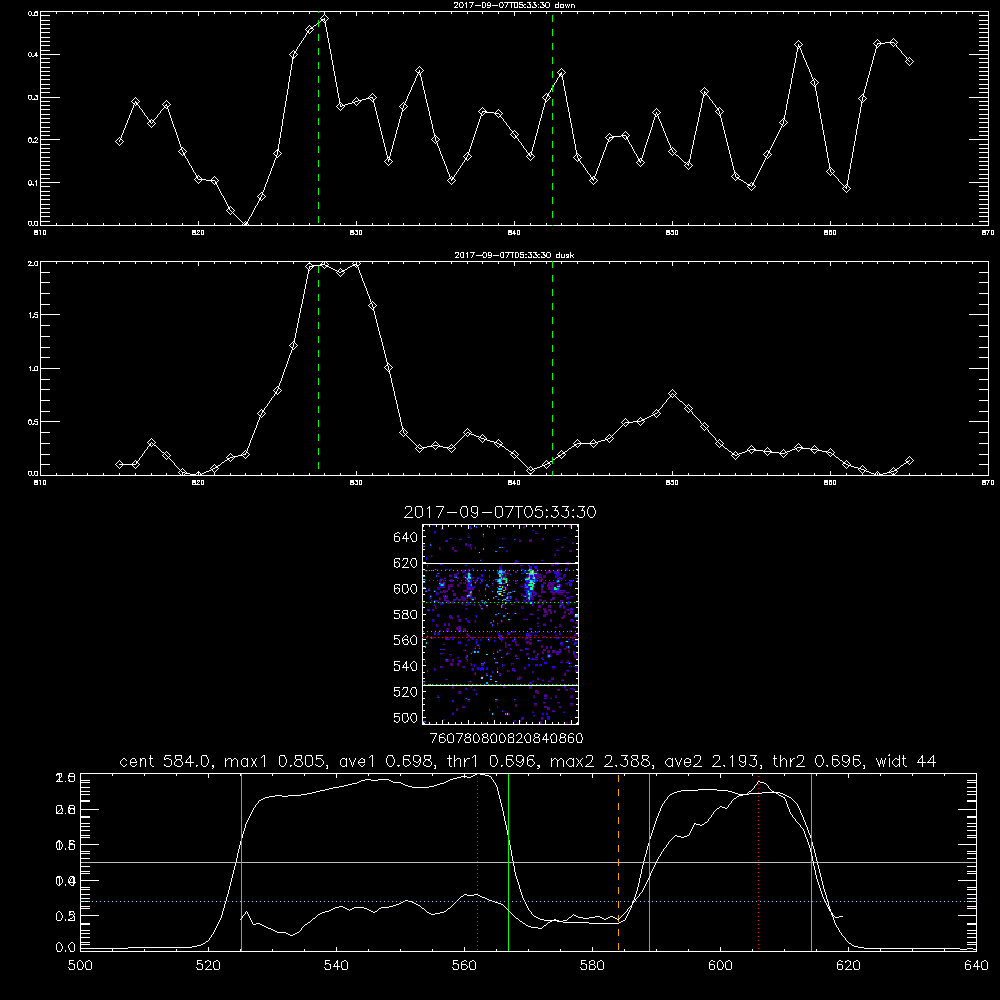Select the green vertical line near 589
This screenshot has width=1000, height=1000.
(x=649, y=862)
